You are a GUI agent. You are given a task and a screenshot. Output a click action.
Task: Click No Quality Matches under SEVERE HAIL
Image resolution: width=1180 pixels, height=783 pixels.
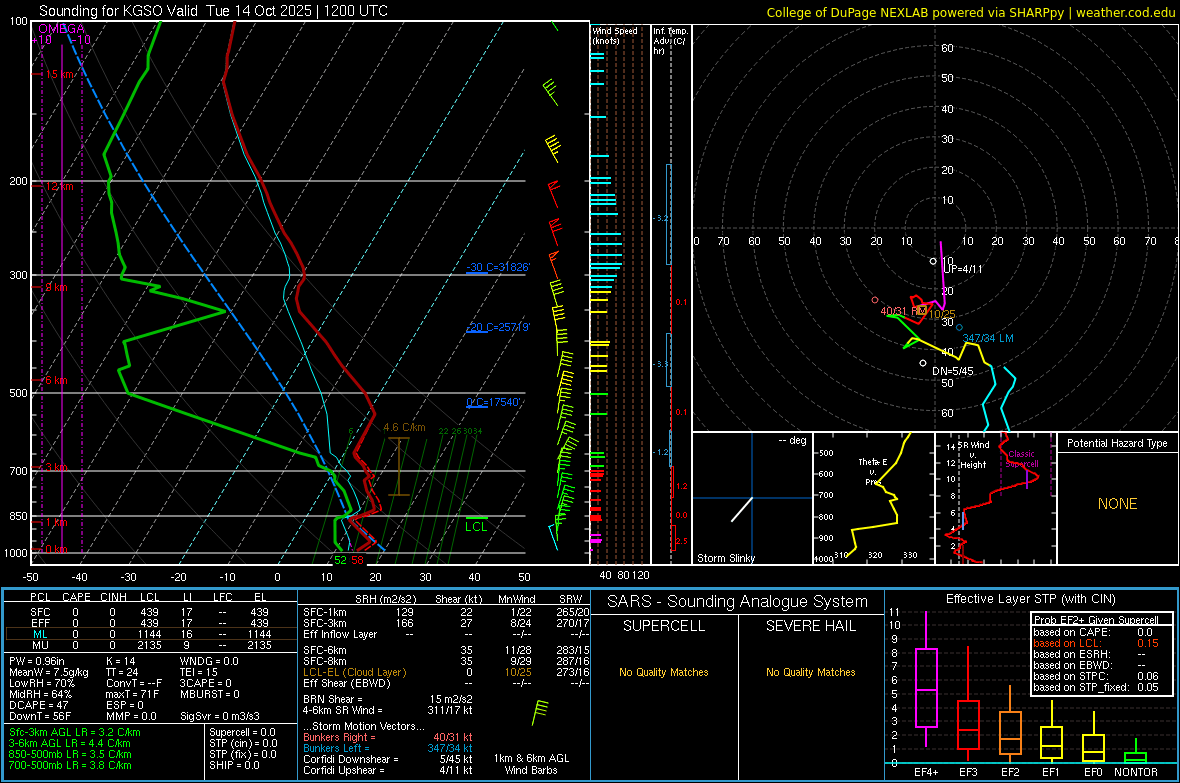coord(810,672)
